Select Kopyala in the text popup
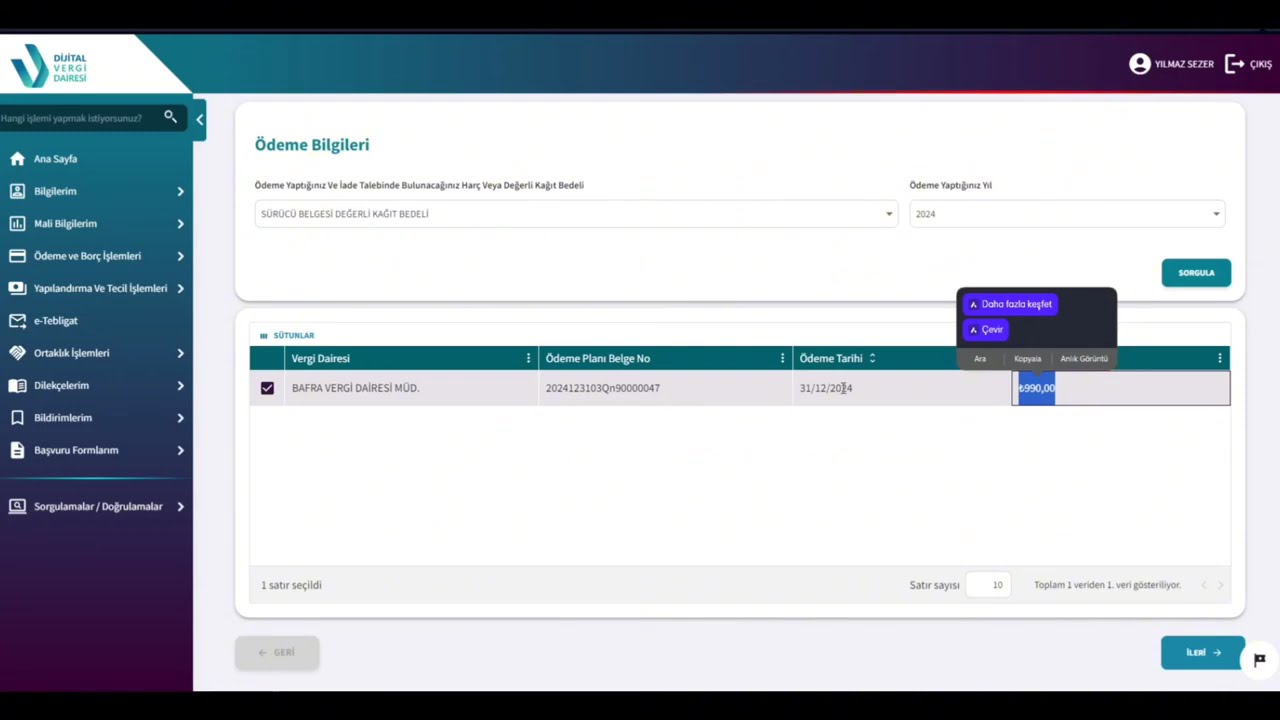The height and width of the screenshot is (720, 1280). pos(1028,358)
